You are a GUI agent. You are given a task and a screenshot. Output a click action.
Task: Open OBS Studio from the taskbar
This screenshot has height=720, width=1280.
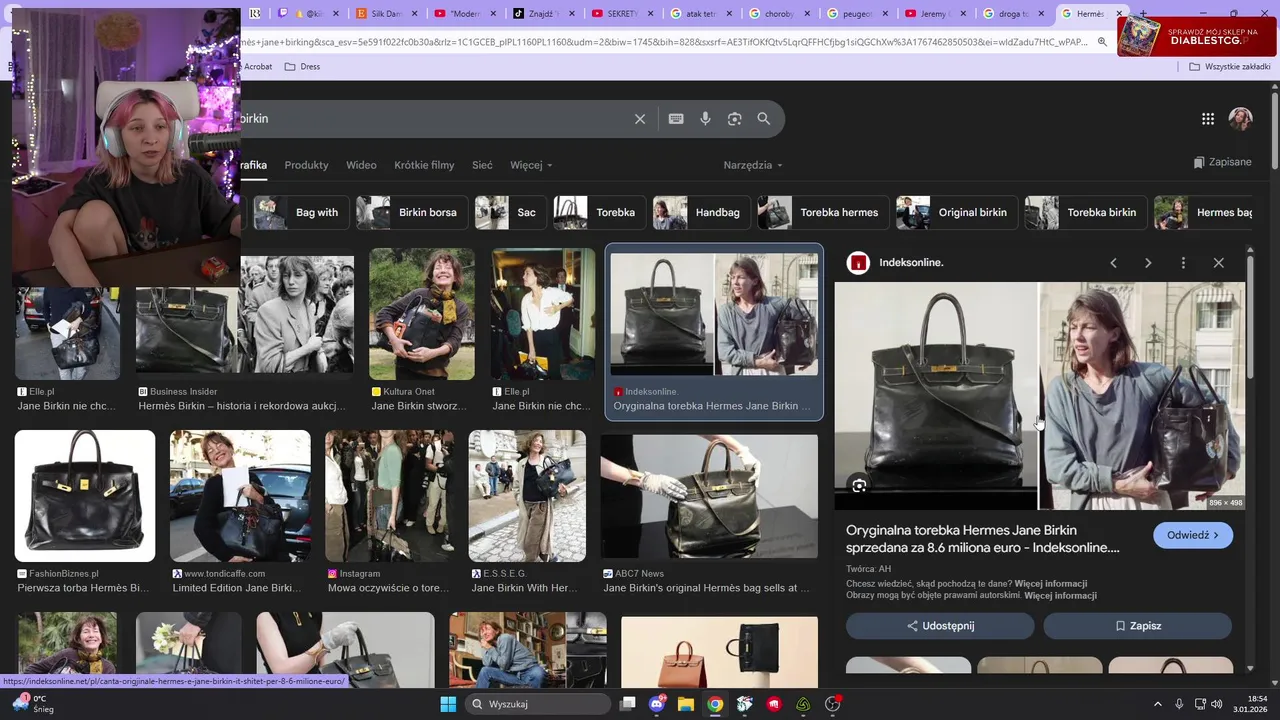(x=832, y=704)
